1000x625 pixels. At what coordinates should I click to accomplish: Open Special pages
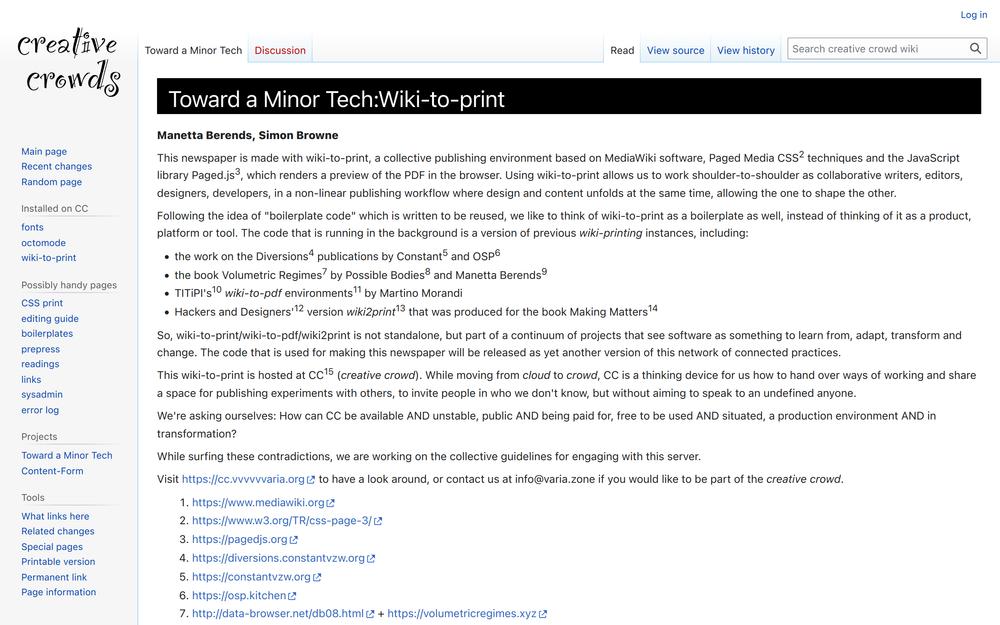[x=52, y=547]
